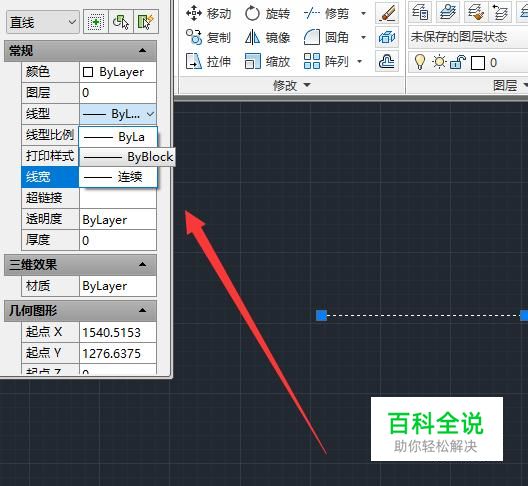Select the Stretch (拉伸) tool

click(208, 61)
